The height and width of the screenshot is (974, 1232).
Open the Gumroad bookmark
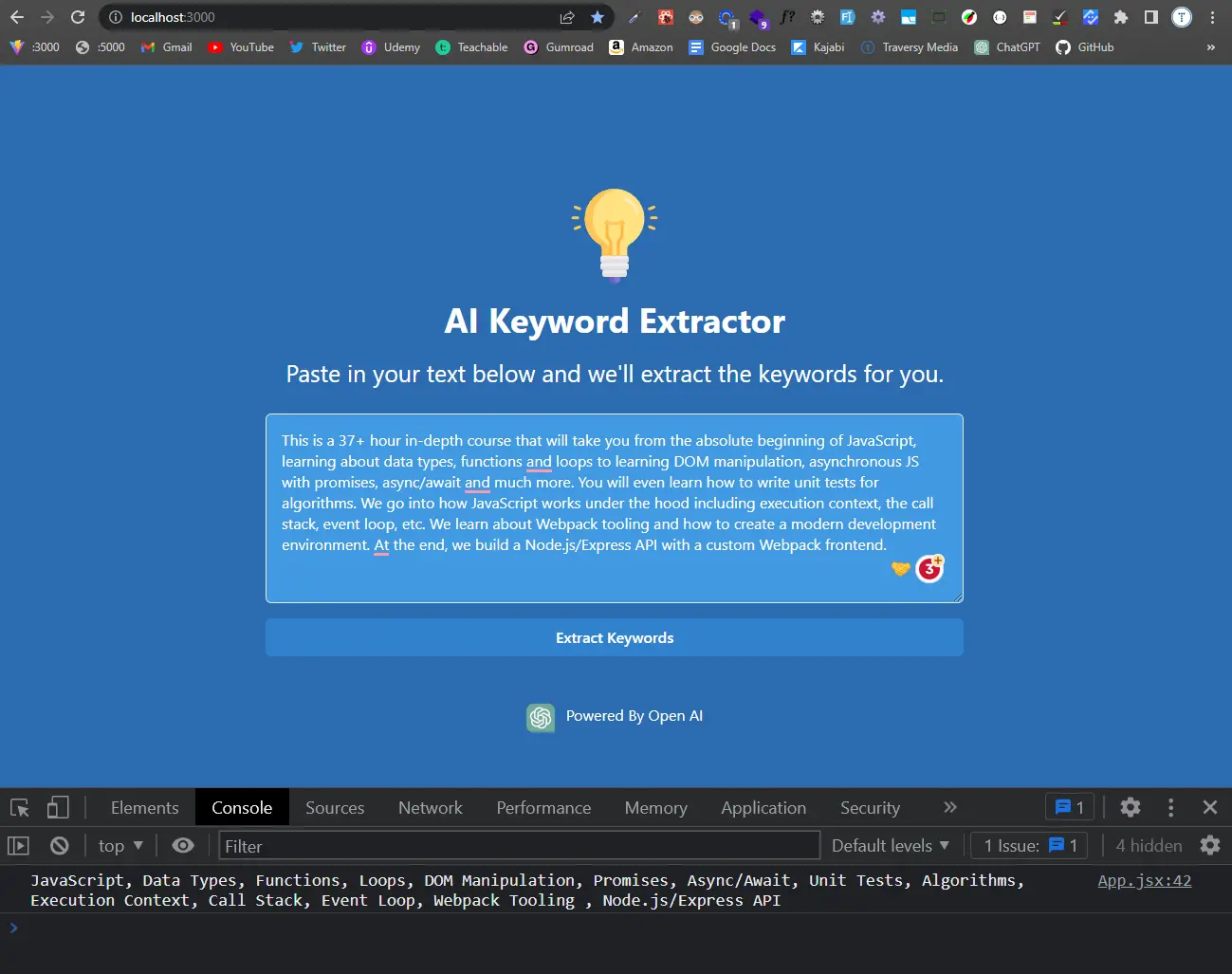coord(559,47)
